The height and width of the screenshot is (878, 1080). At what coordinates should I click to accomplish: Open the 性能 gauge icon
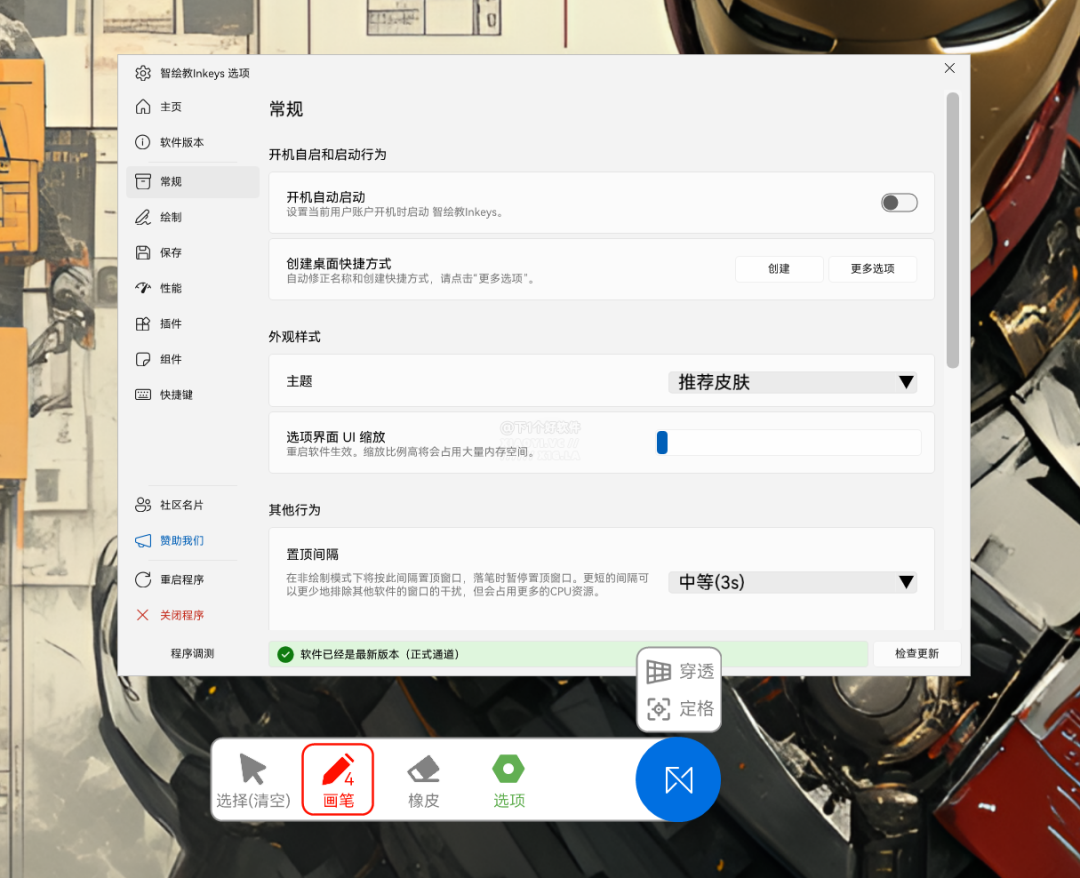[143, 288]
